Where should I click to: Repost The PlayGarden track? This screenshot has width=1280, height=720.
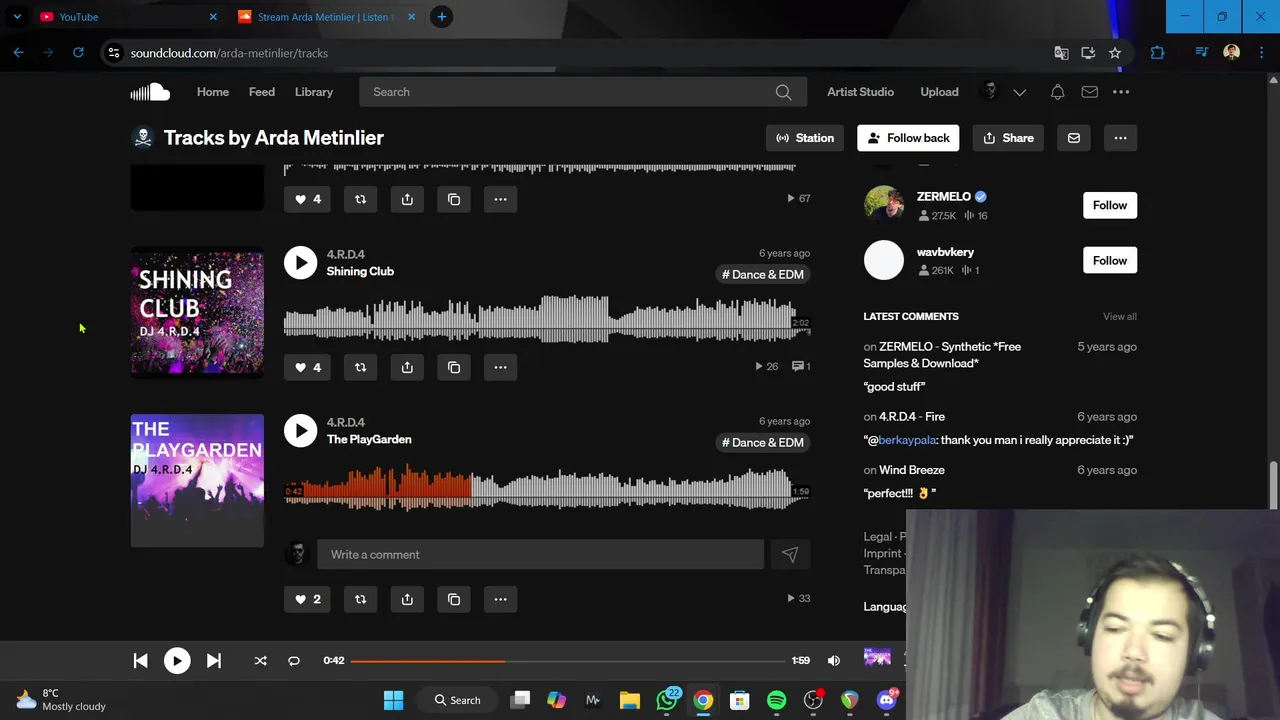coord(360,599)
